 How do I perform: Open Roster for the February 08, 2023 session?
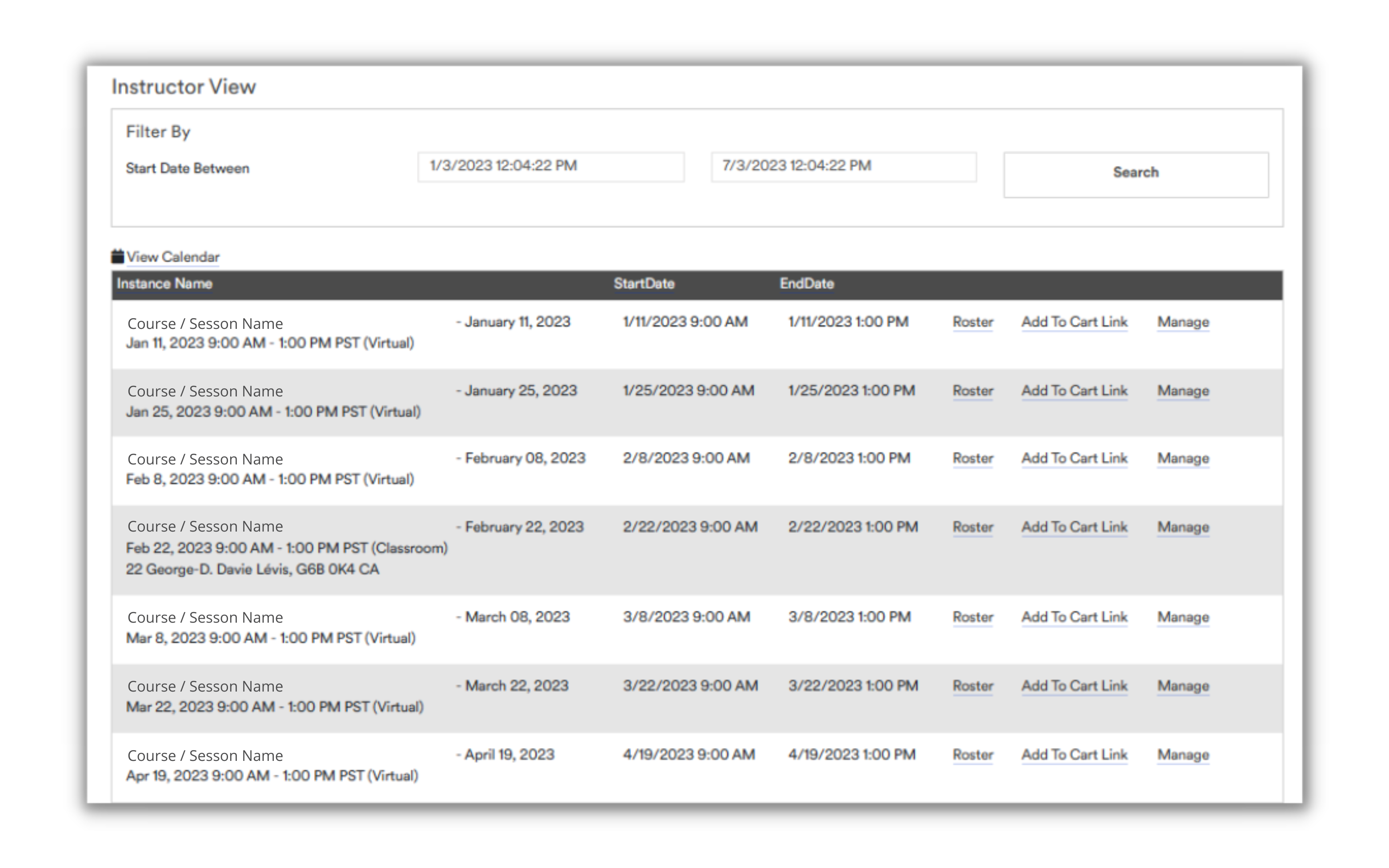973,459
